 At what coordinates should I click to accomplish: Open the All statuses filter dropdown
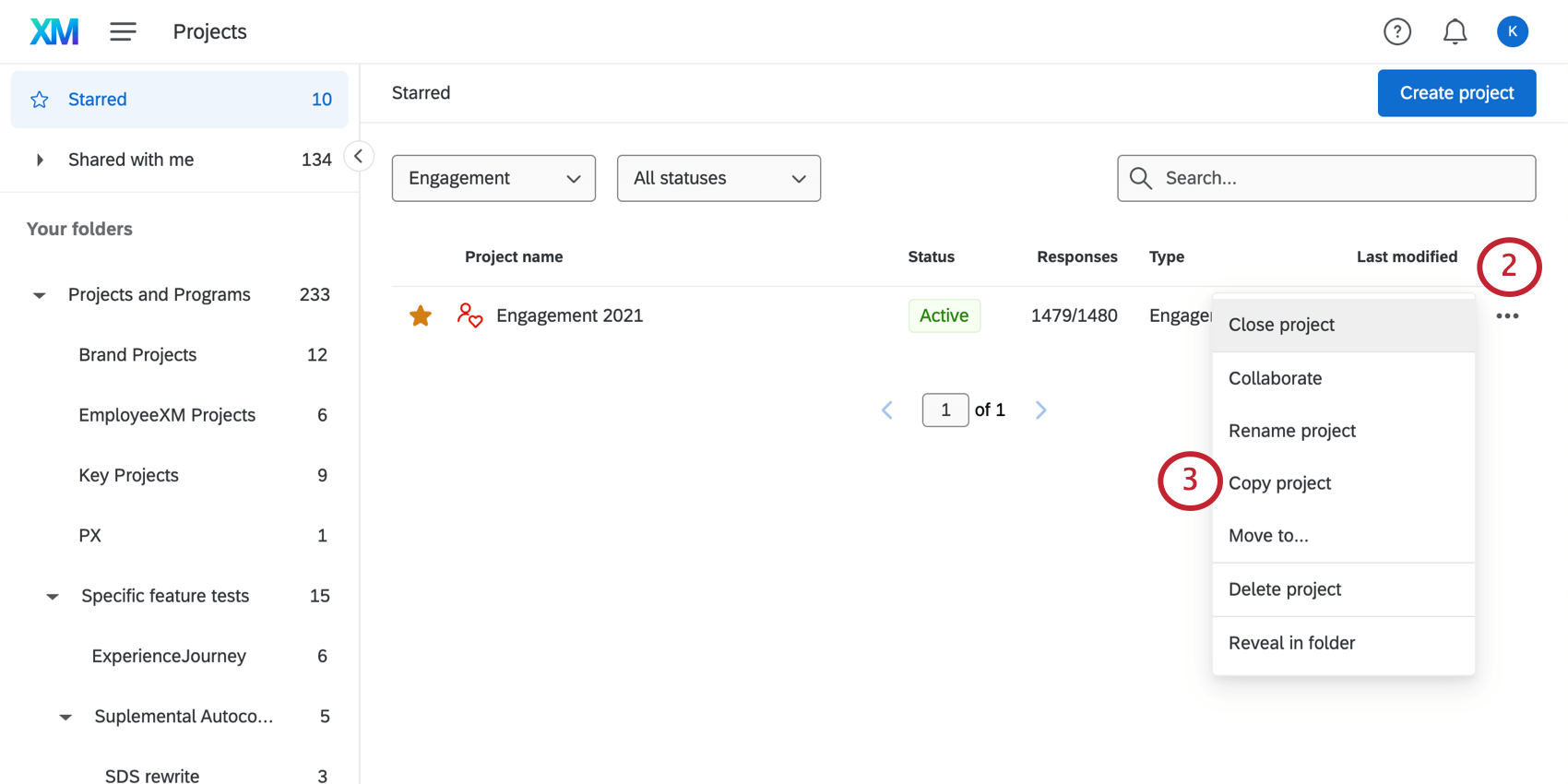719,178
